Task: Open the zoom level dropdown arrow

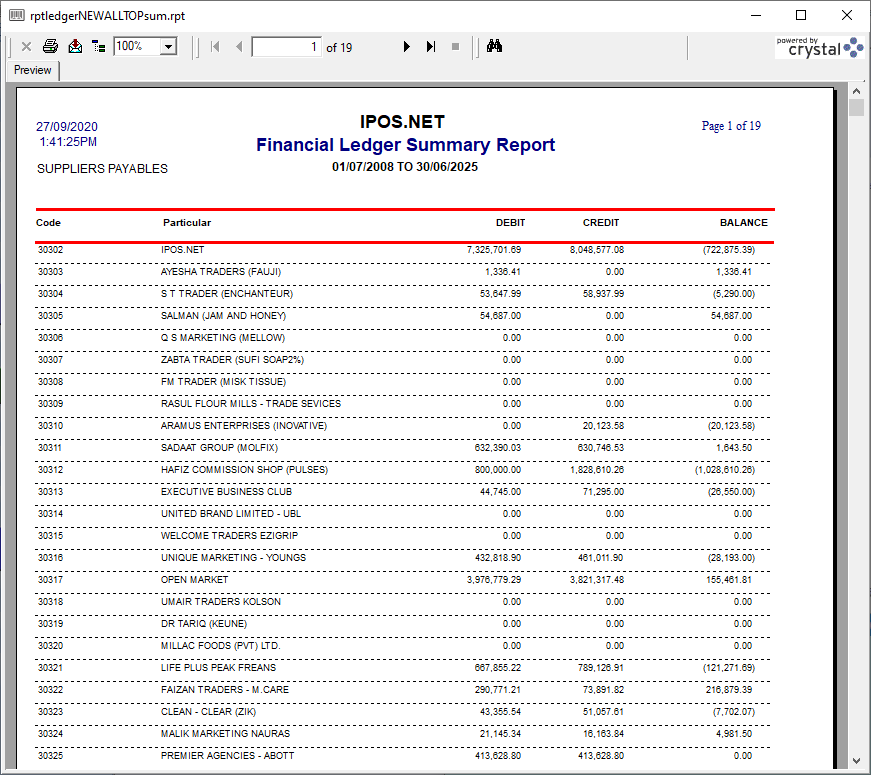Action: (168, 47)
